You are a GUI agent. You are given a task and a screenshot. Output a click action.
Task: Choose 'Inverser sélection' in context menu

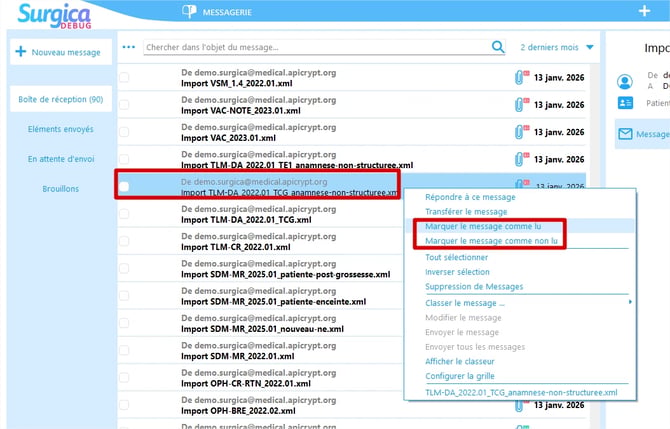click(x=457, y=272)
